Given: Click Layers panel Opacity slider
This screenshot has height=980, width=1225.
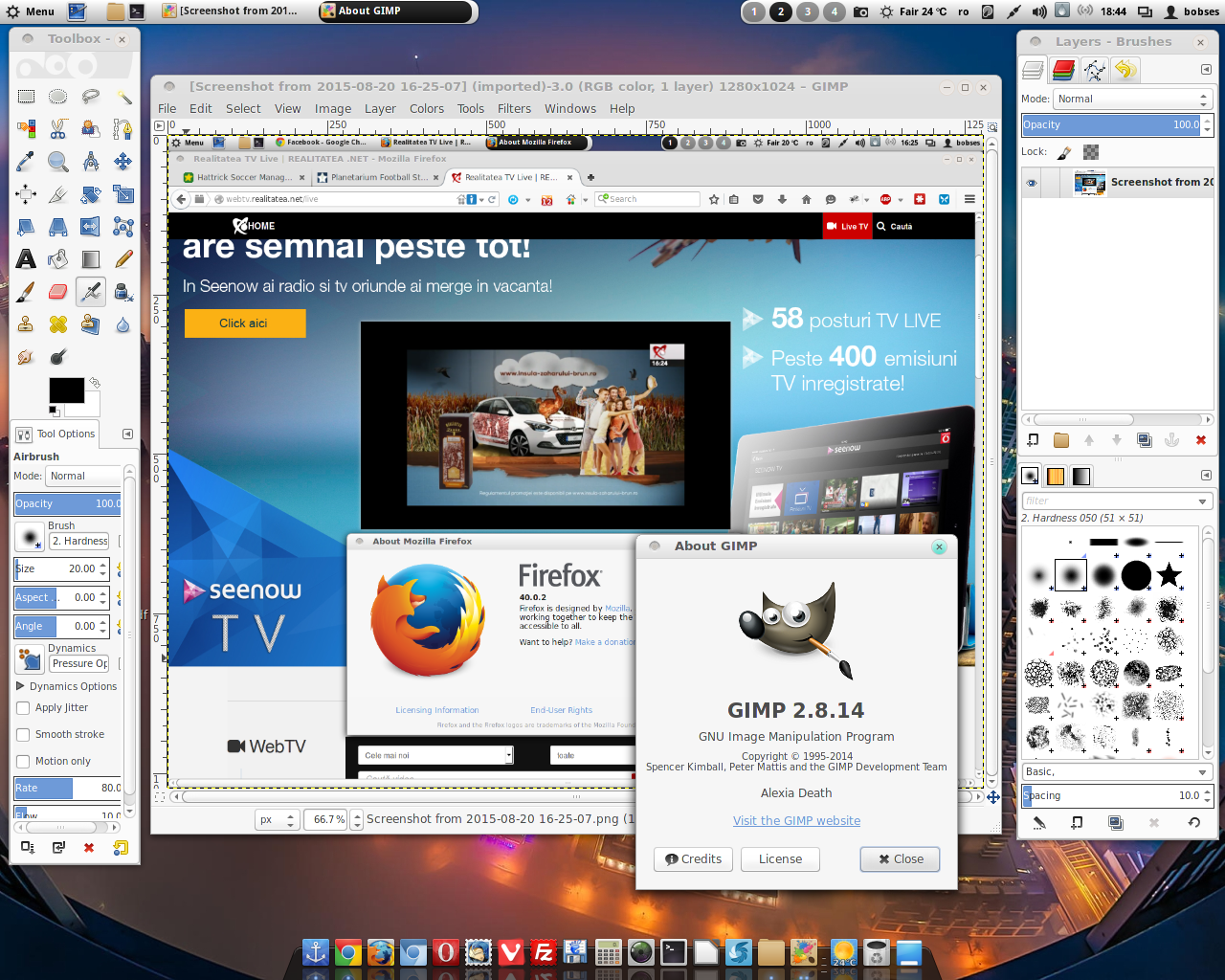Looking at the screenshot, I should click(x=1118, y=125).
